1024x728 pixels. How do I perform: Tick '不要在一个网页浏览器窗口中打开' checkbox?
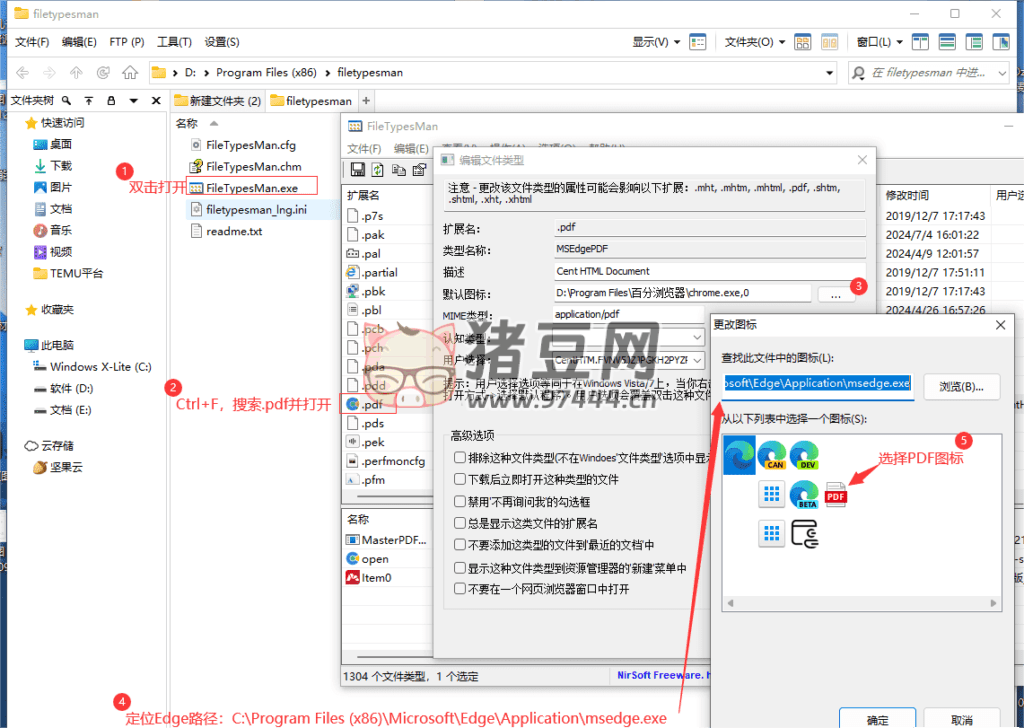[x=460, y=589]
